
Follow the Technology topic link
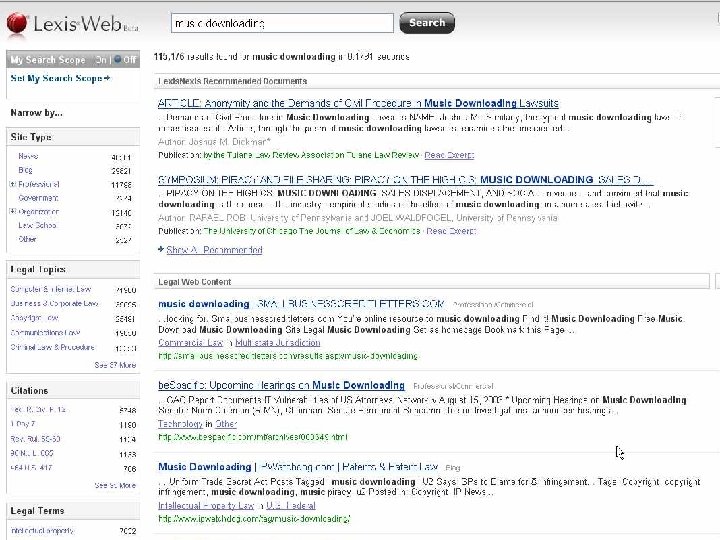(180, 424)
